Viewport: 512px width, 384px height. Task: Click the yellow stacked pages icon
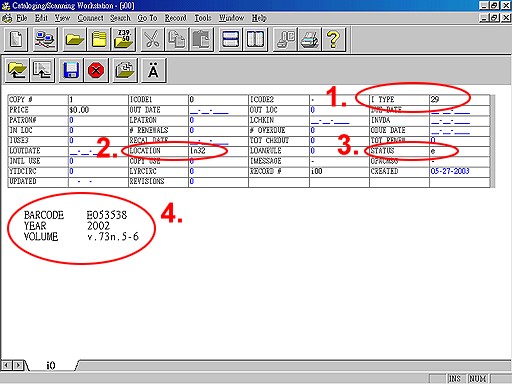99,39
